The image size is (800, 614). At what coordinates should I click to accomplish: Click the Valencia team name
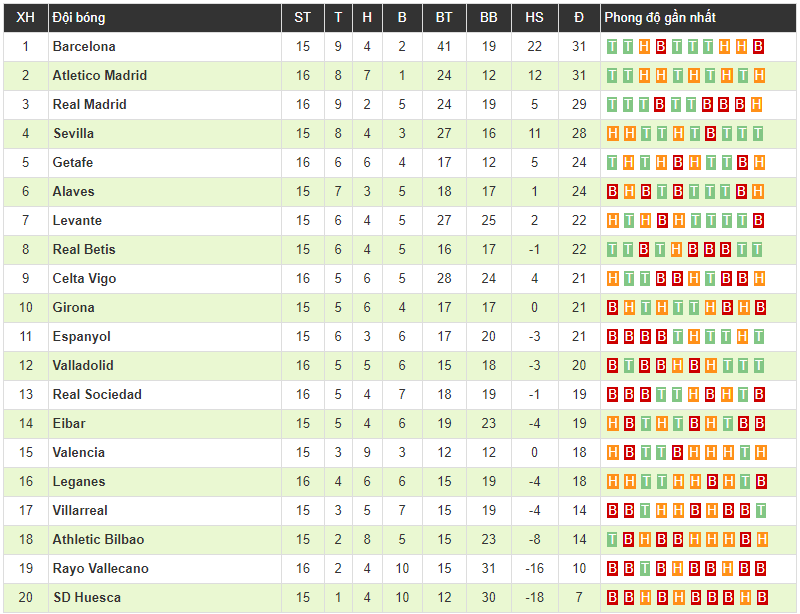78,453
